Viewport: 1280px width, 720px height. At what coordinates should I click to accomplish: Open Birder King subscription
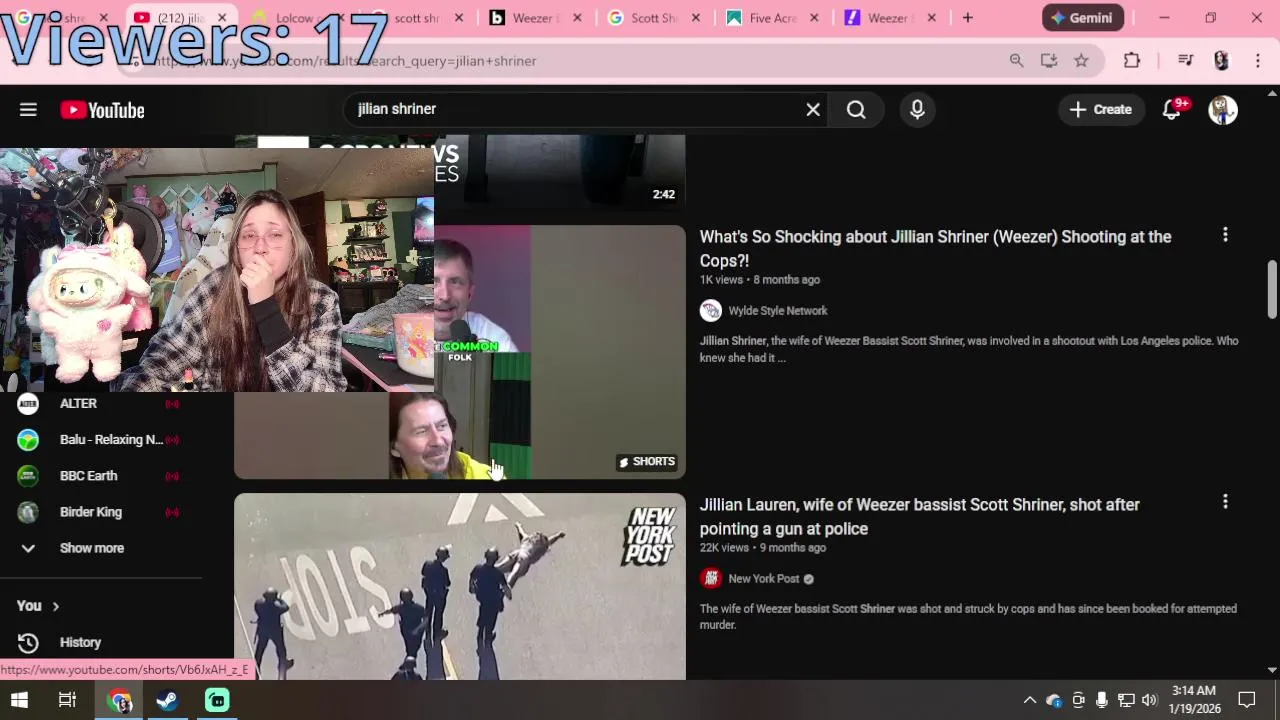coord(91,512)
